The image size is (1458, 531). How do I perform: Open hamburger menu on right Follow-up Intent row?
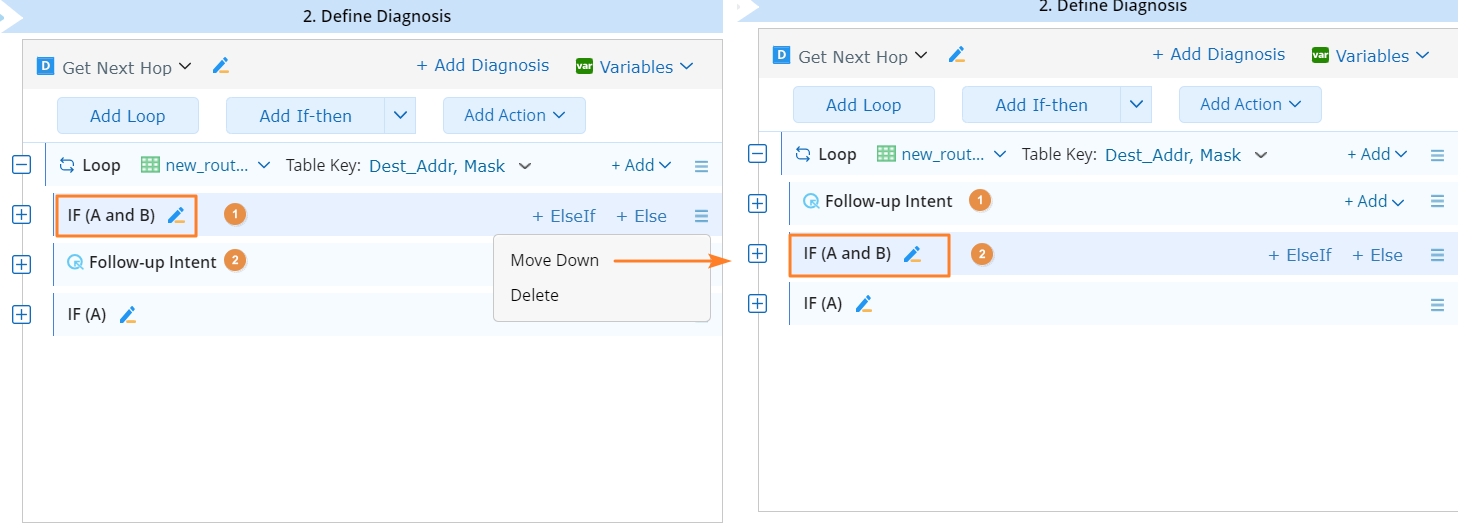pyautogui.click(x=1437, y=201)
